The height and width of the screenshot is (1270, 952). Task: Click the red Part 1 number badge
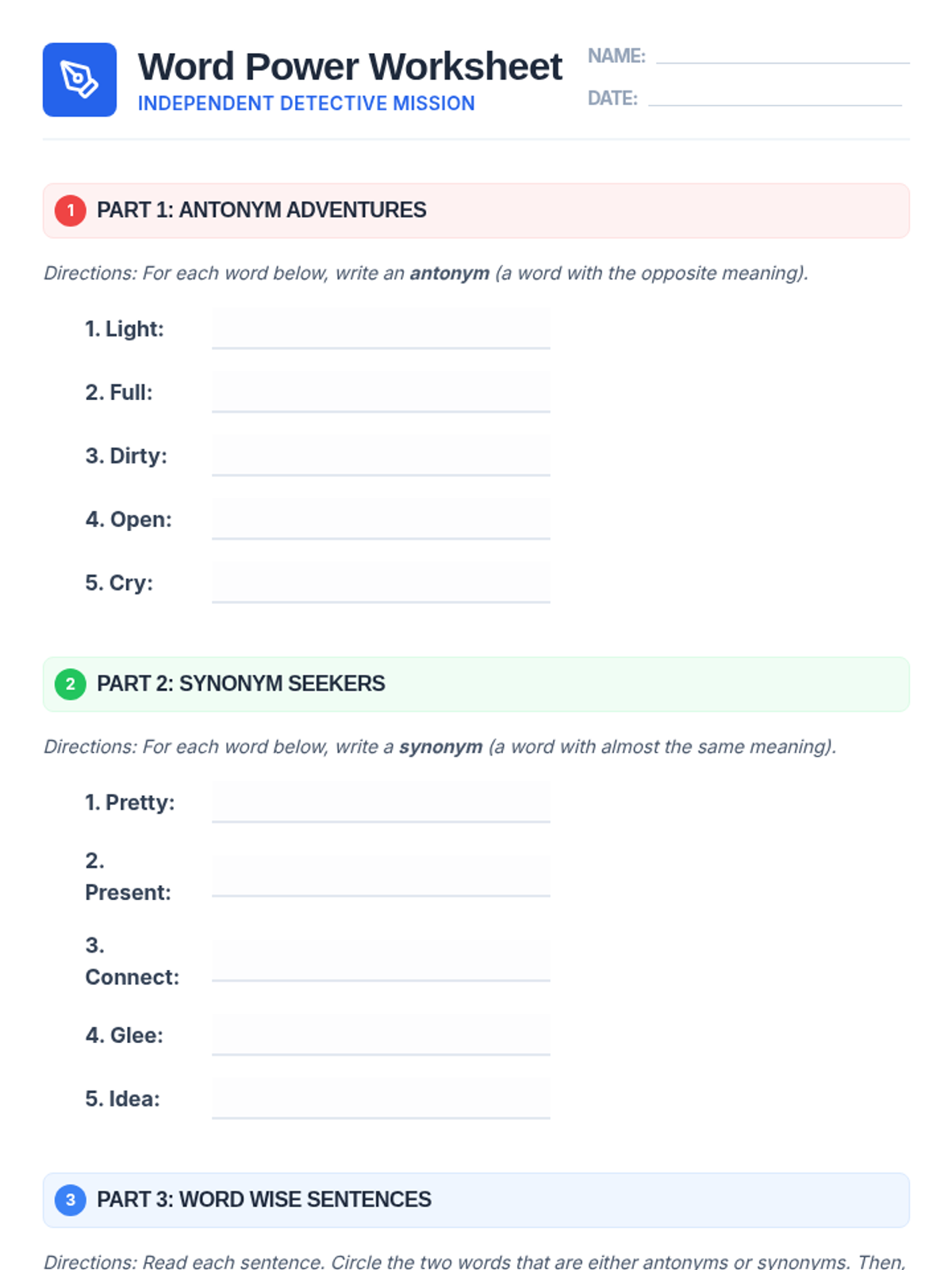click(x=71, y=210)
